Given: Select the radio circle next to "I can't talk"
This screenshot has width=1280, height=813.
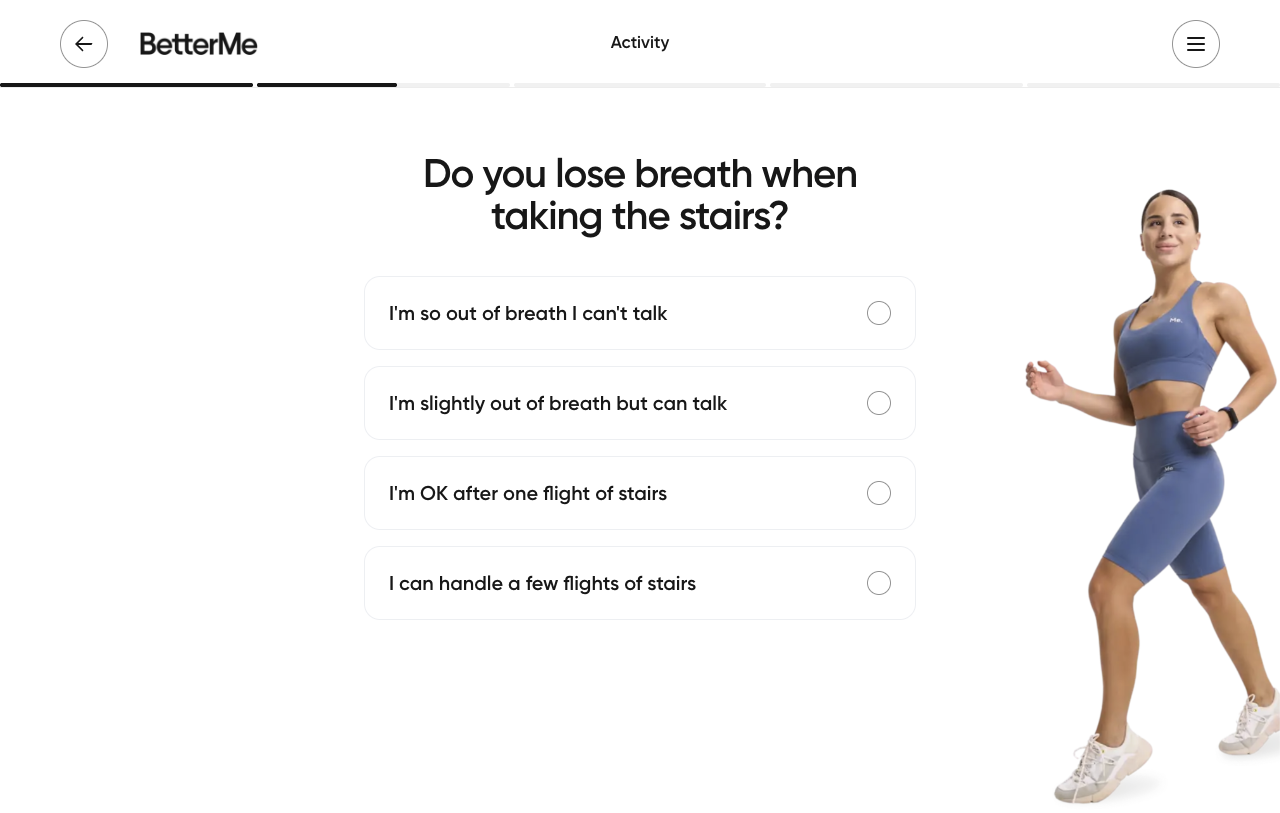Looking at the screenshot, I should click(878, 313).
